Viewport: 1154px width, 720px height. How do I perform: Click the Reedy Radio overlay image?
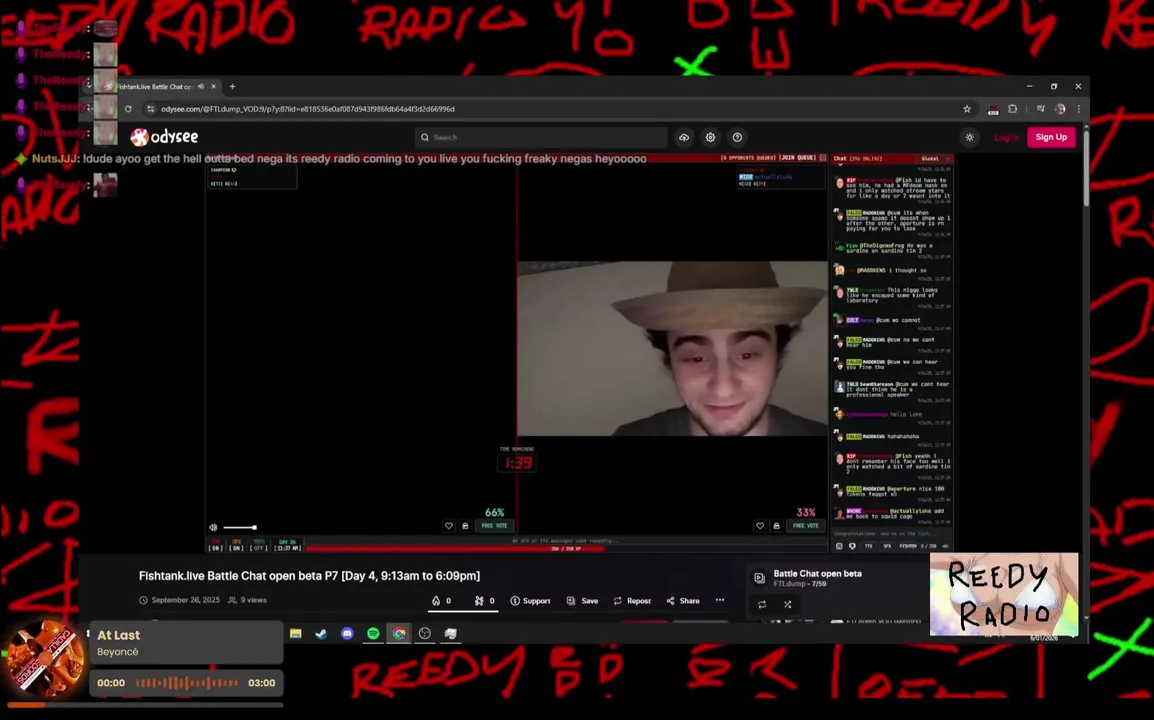point(1004,594)
